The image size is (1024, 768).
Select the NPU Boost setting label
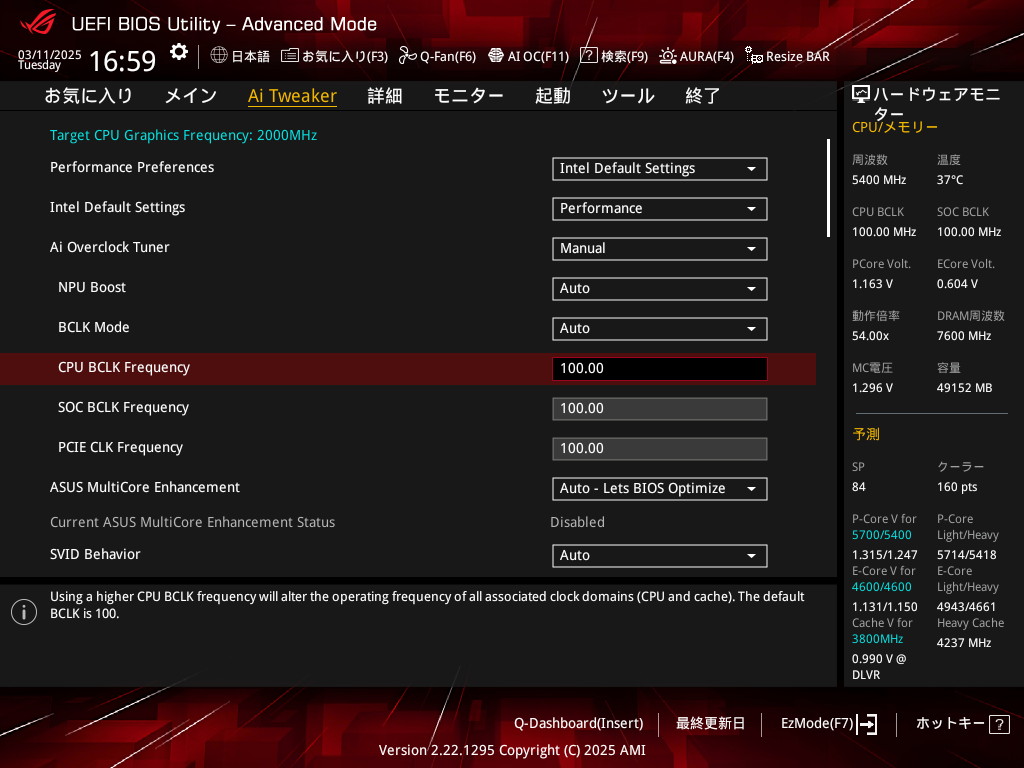pos(92,287)
